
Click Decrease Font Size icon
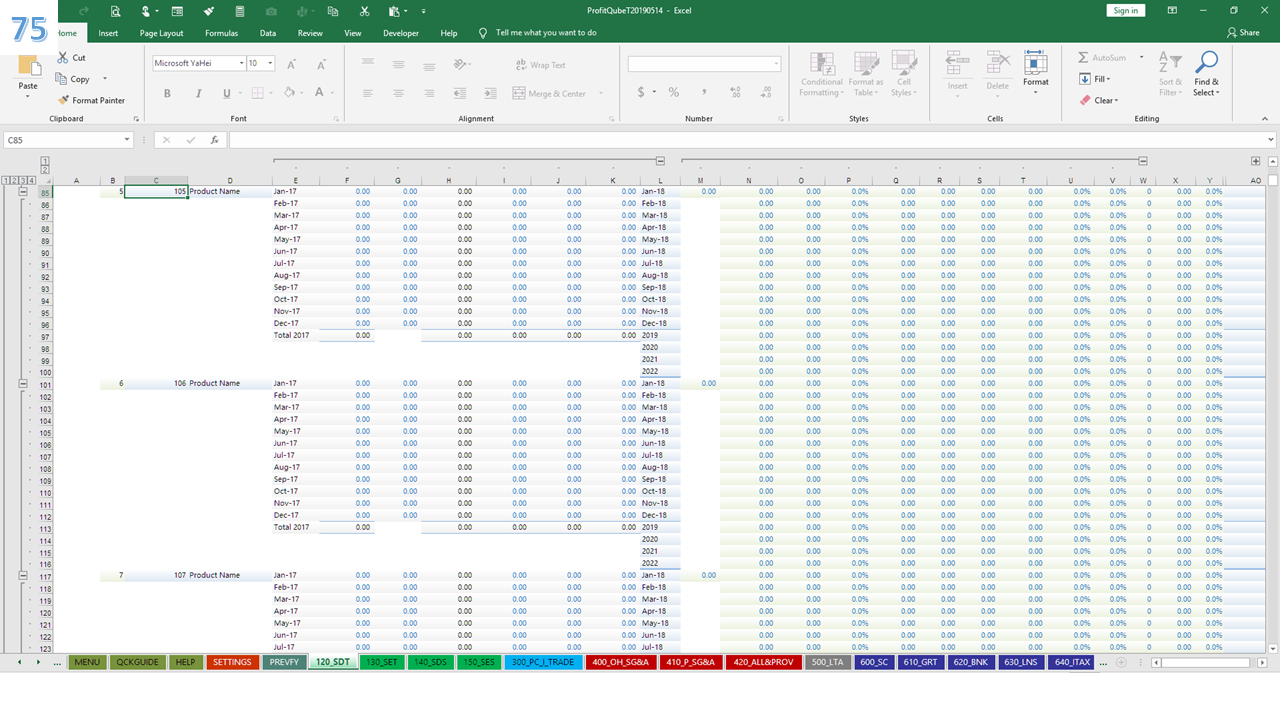pyautogui.click(x=320, y=64)
